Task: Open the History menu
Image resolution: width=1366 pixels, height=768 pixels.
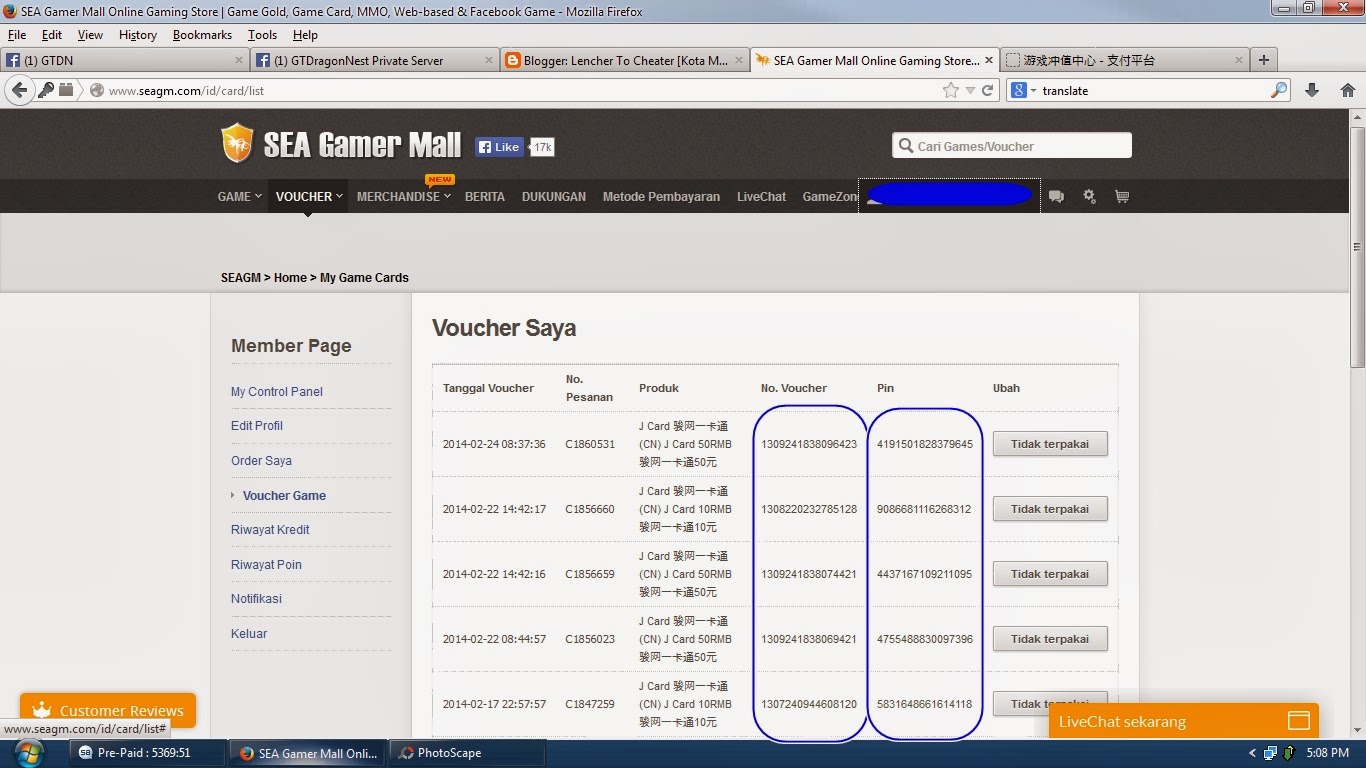Action: pyautogui.click(x=138, y=35)
